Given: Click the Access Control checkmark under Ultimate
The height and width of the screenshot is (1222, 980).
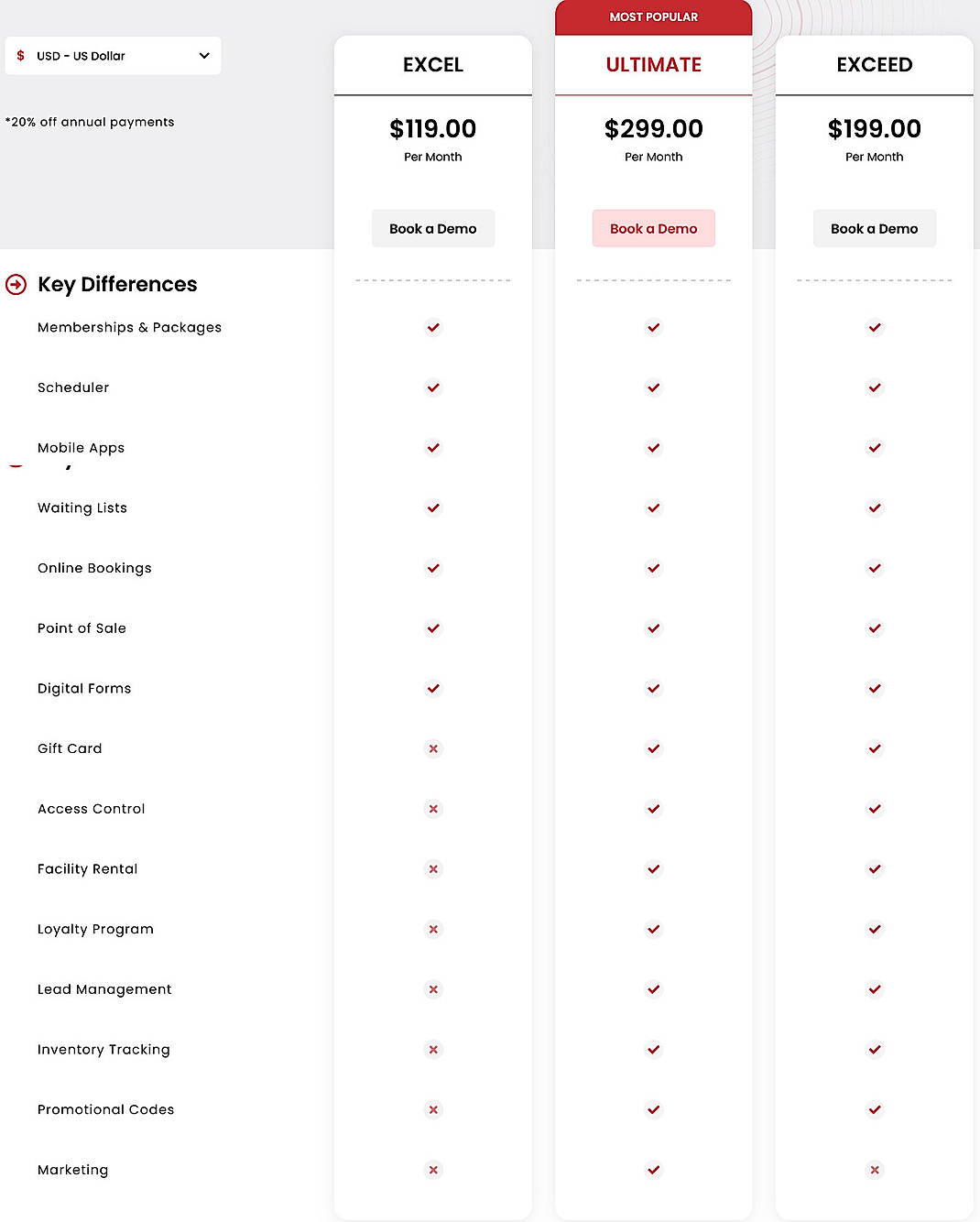Looking at the screenshot, I should (x=653, y=809).
